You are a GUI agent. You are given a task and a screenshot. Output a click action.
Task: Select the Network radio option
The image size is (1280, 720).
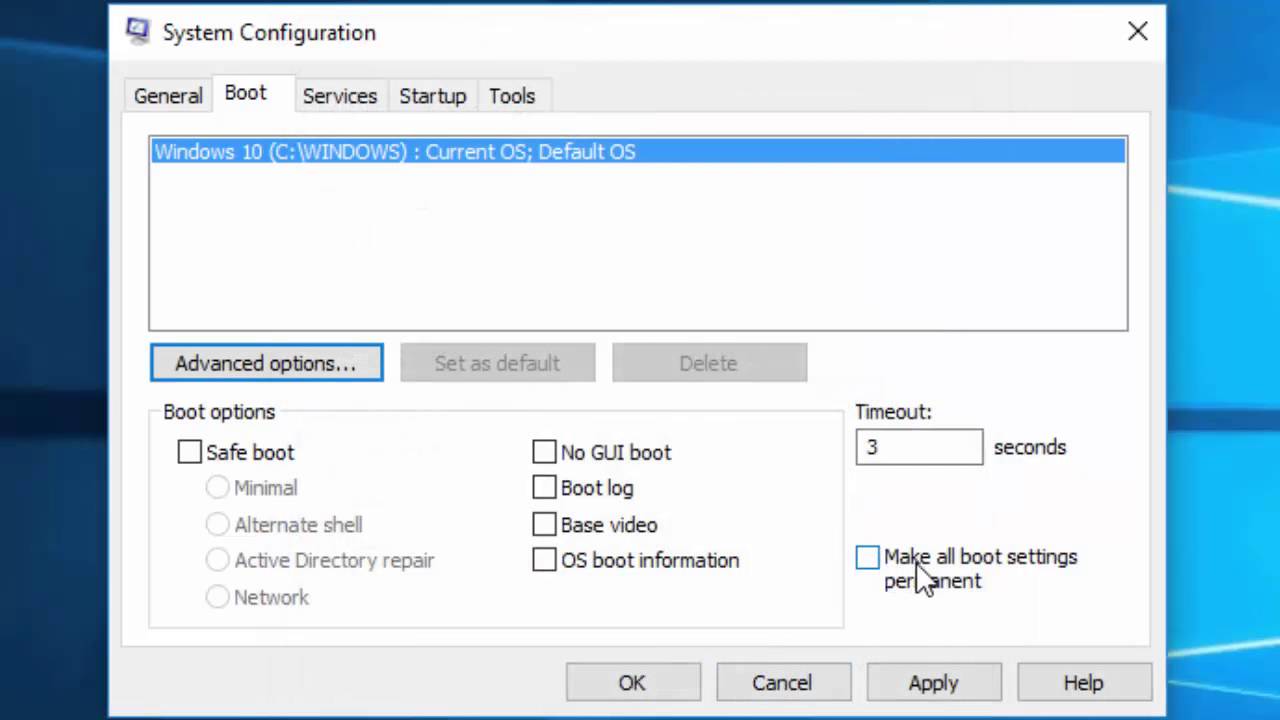[x=217, y=597]
